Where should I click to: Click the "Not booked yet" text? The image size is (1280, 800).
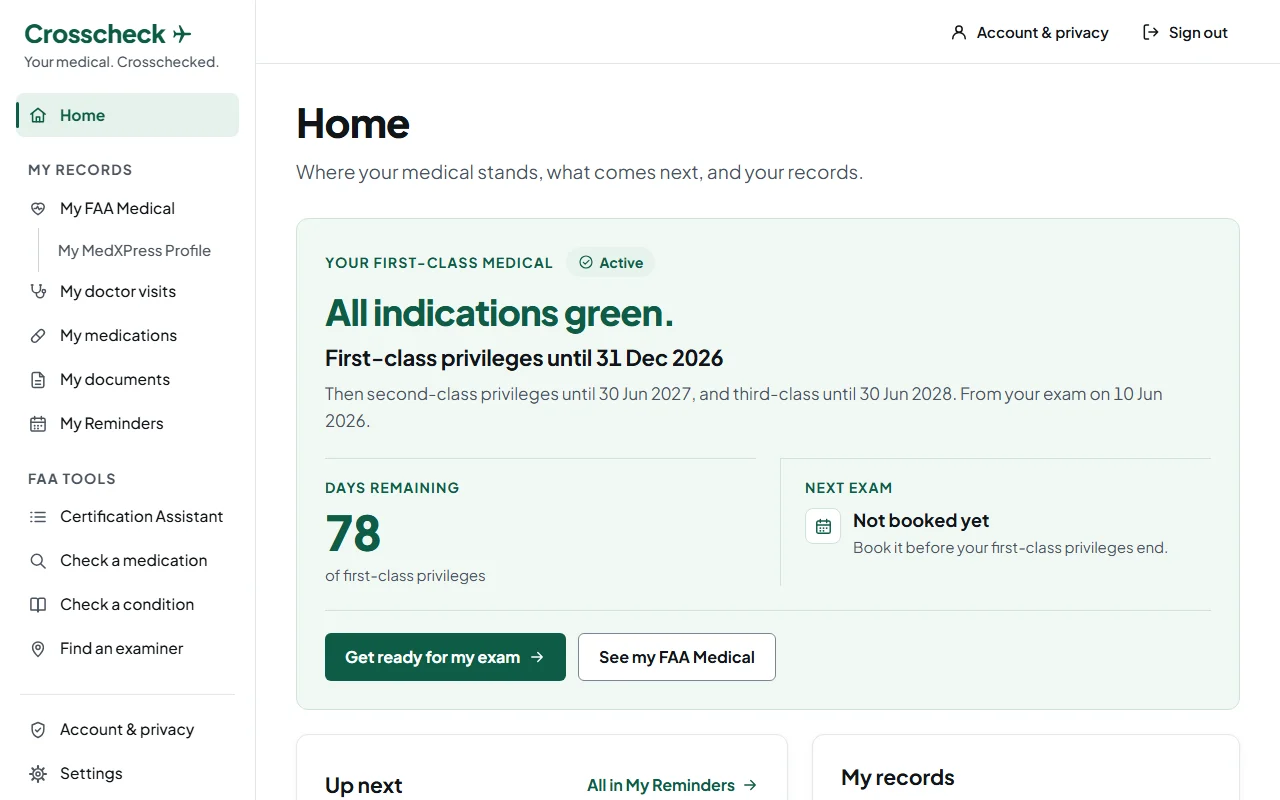921,520
